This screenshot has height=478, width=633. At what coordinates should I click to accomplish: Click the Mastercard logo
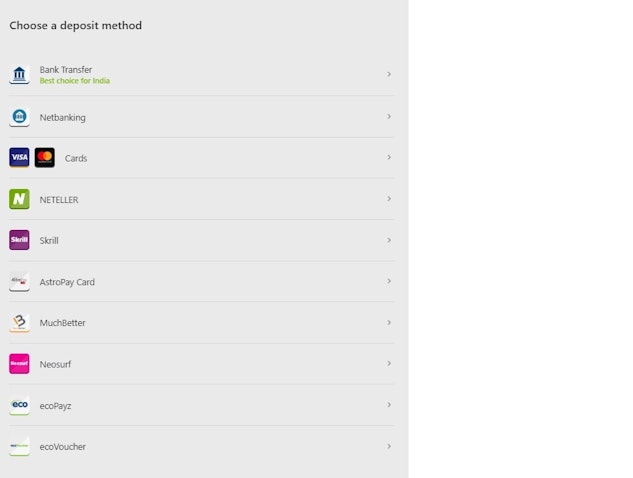click(x=44, y=158)
